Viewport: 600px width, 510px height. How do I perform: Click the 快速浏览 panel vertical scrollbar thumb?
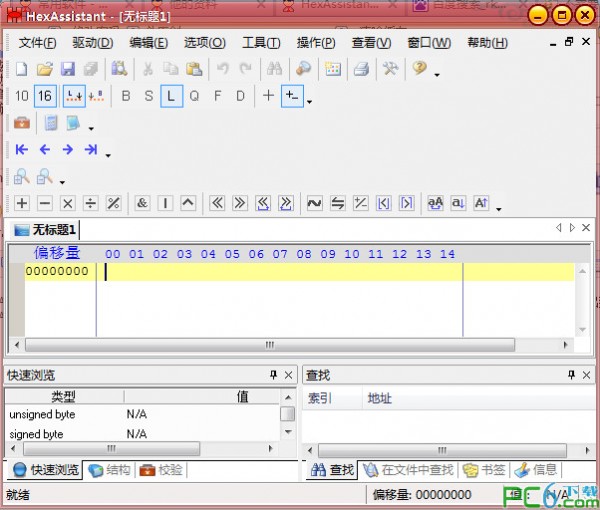point(287,414)
